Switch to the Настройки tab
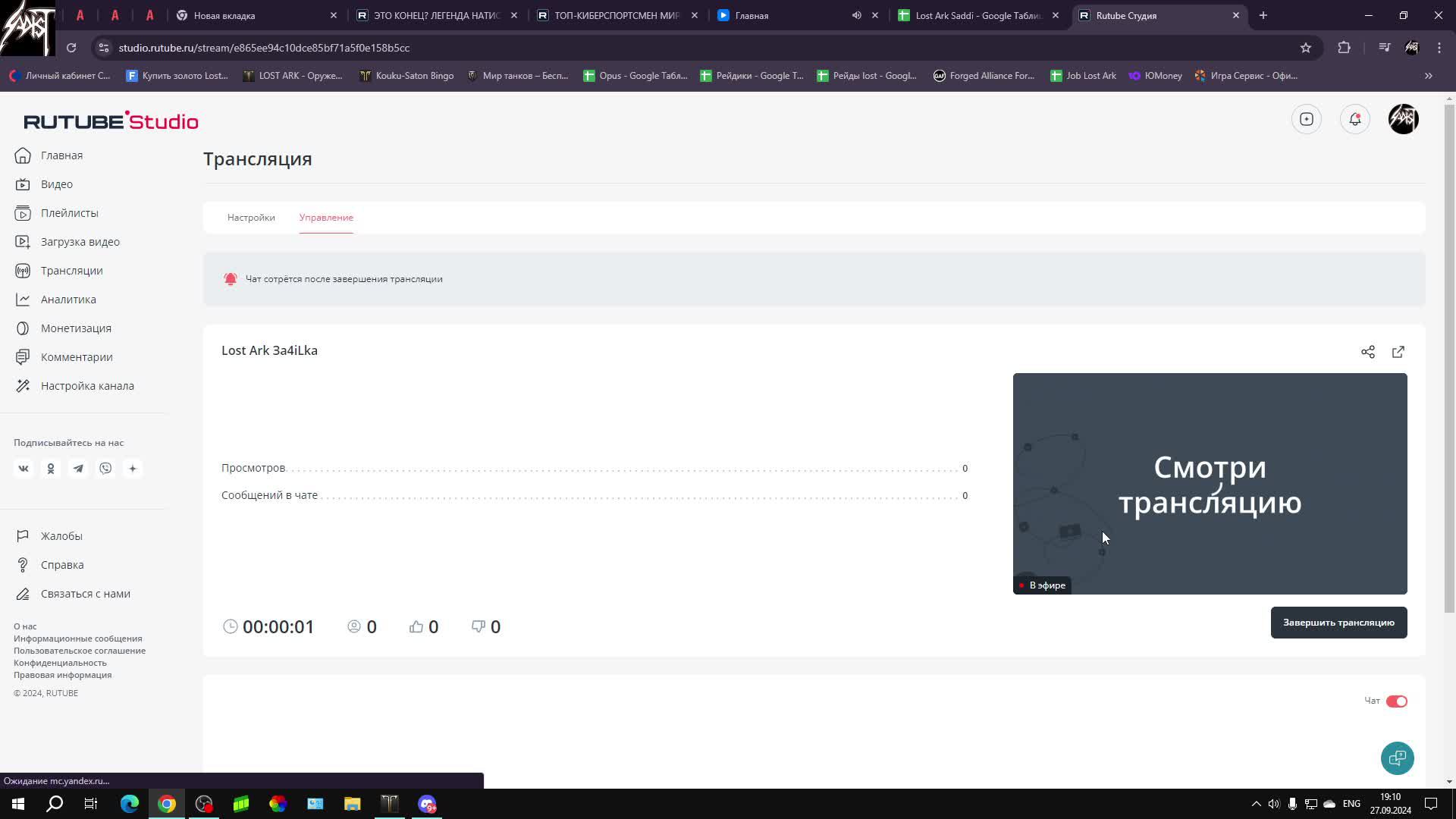The width and height of the screenshot is (1456, 819). pos(251,218)
